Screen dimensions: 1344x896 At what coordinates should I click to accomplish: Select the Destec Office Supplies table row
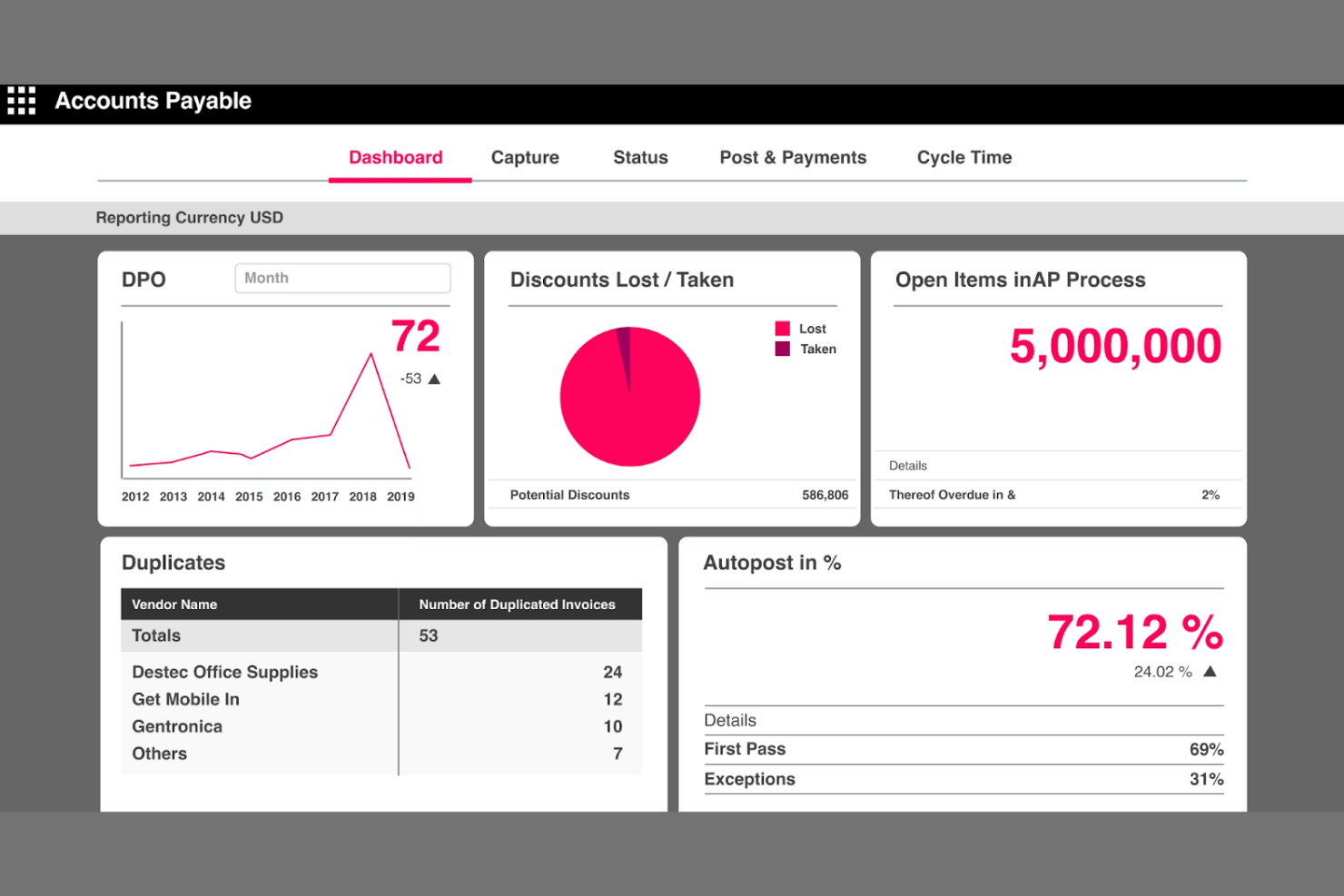(224, 672)
